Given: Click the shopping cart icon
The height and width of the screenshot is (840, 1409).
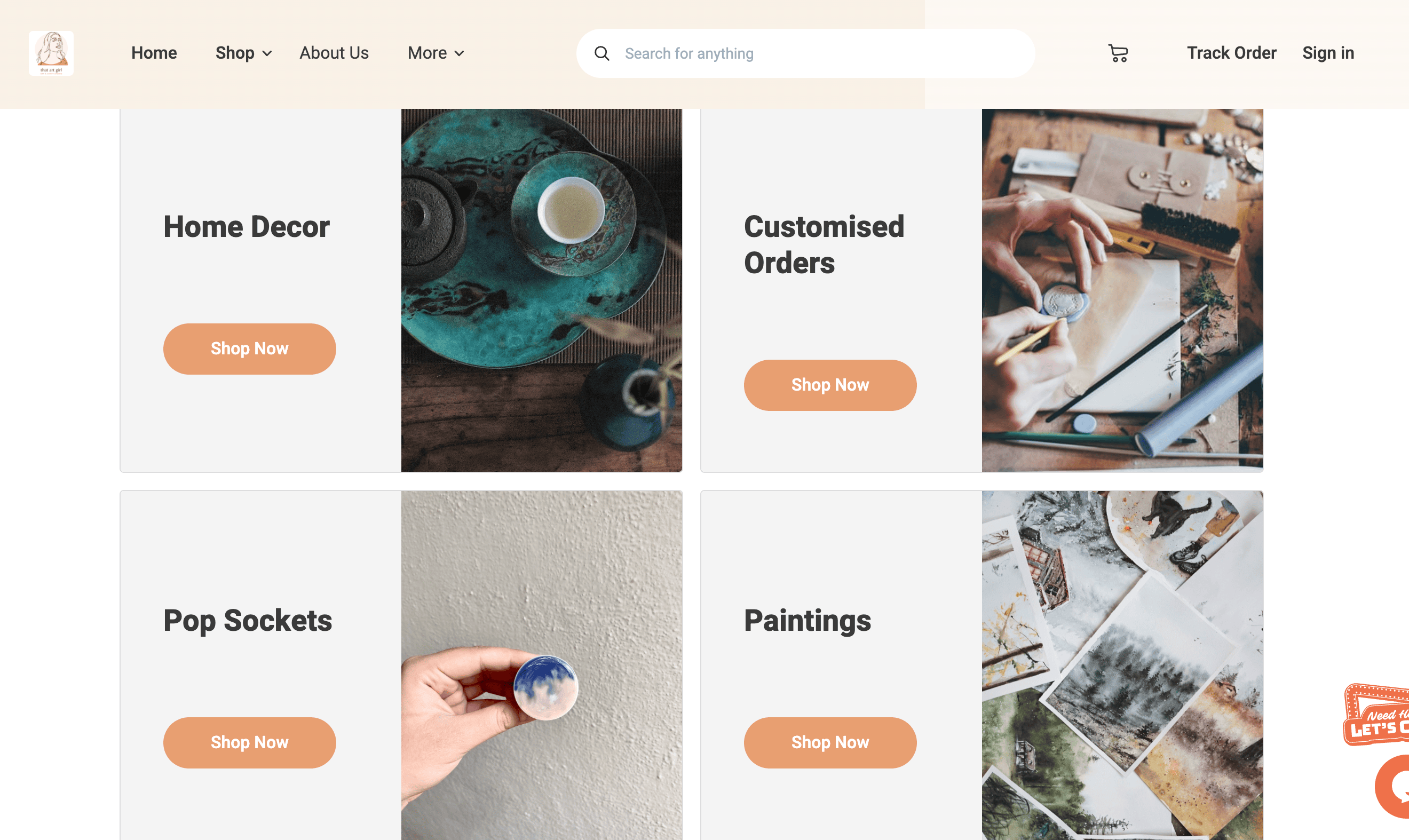Looking at the screenshot, I should 1118,53.
